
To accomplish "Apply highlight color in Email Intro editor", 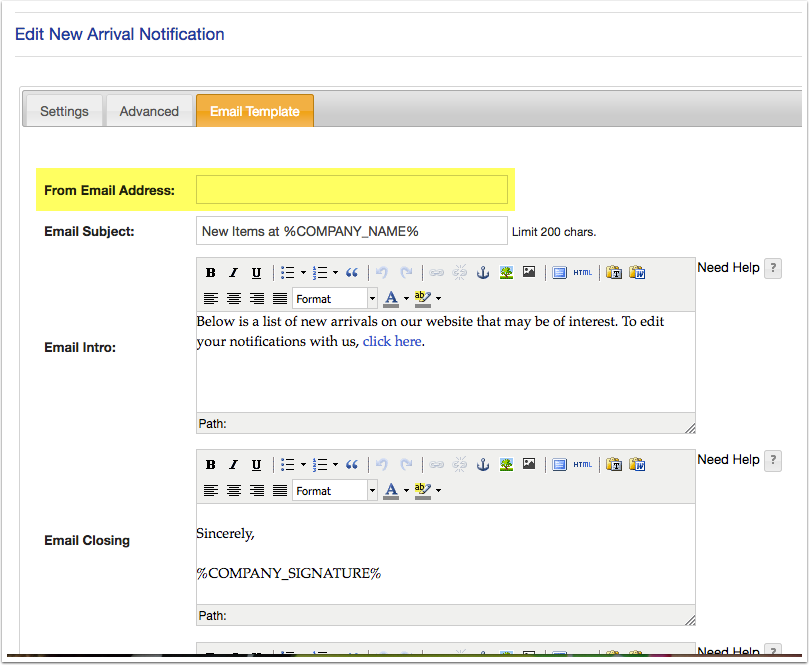I will (x=423, y=298).
